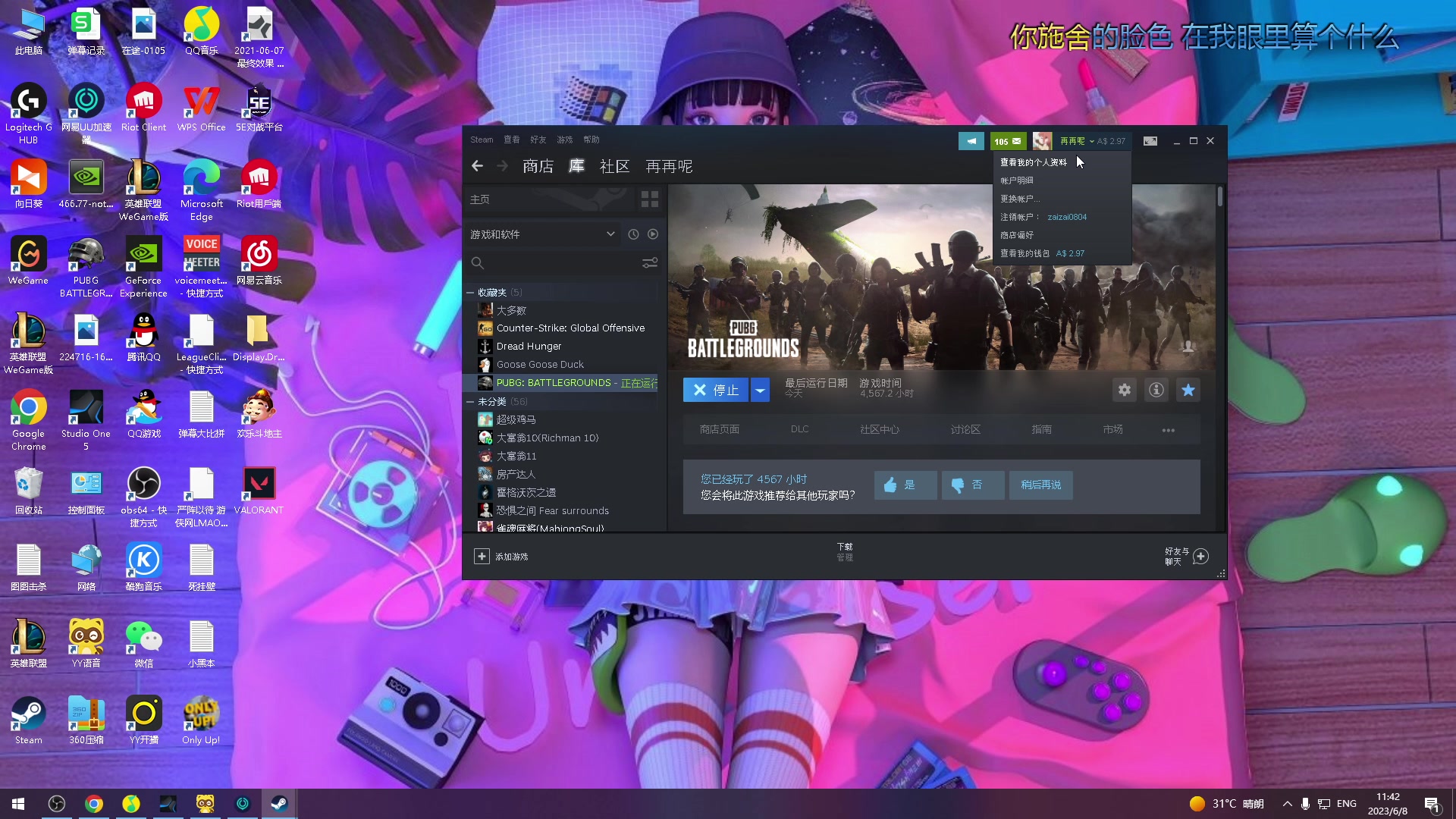Open PUBG game info panel
This screenshot has width=1456, height=819.
(x=1156, y=390)
